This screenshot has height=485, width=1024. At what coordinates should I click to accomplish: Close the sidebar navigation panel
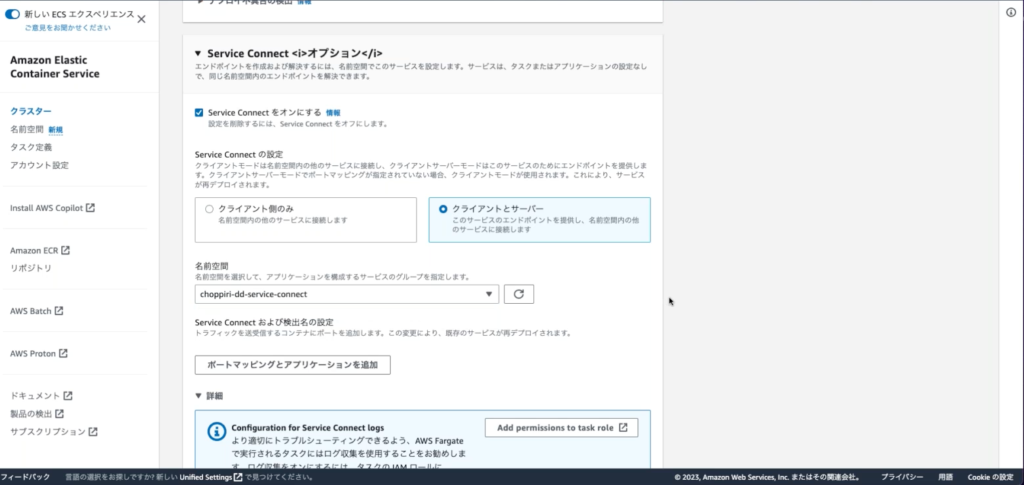[141, 19]
